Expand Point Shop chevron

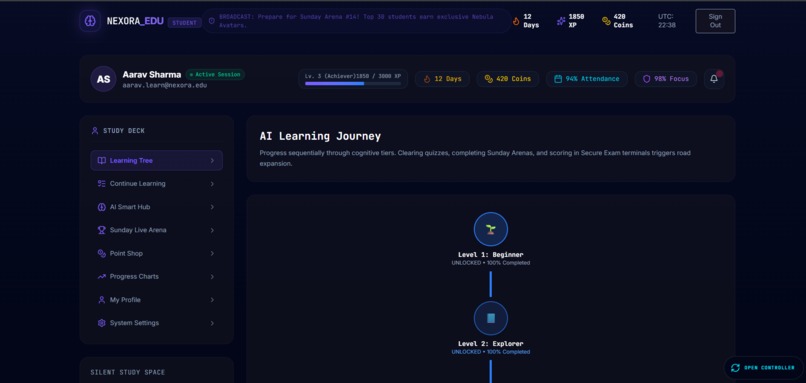(x=212, y=253)
